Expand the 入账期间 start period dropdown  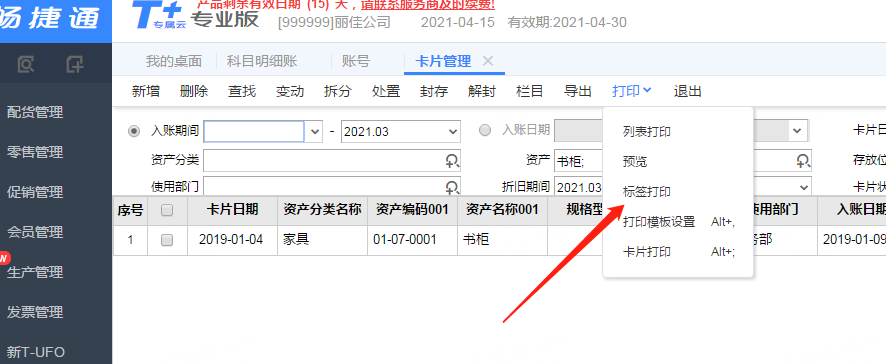point(314,132)
